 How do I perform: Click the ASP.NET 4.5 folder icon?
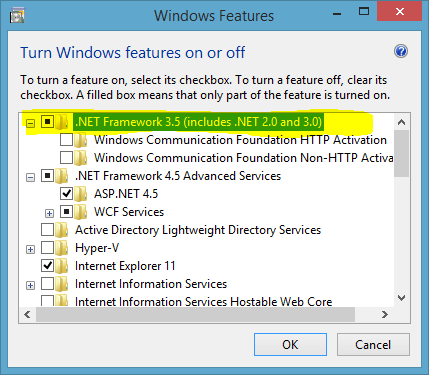(81, 194)
